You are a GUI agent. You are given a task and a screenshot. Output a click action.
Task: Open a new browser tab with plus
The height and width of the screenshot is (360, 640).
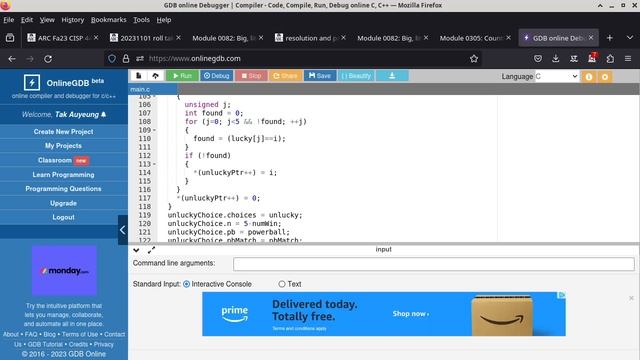609,38
